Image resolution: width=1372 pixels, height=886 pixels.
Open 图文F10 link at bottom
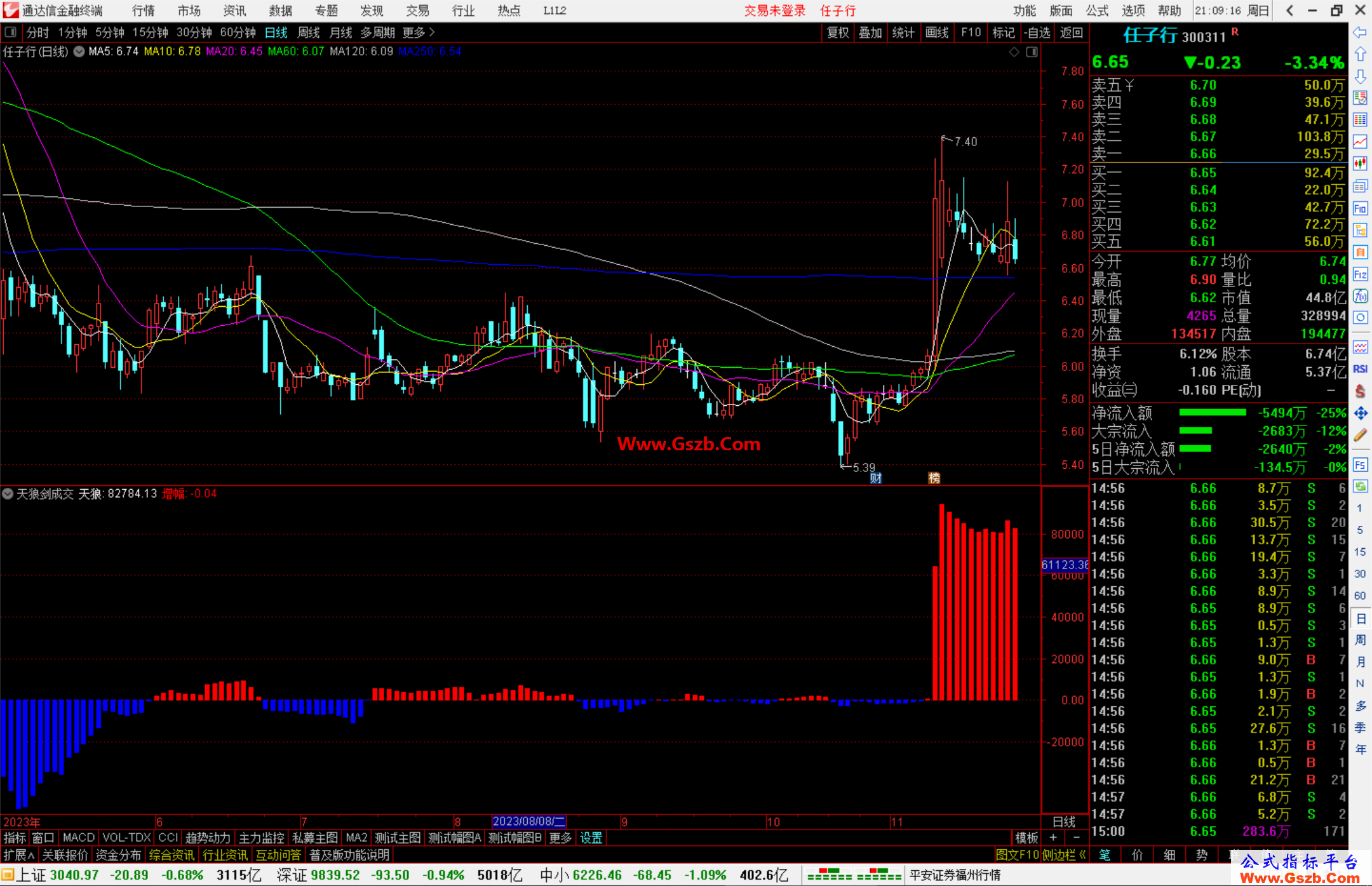[1018, 855]
